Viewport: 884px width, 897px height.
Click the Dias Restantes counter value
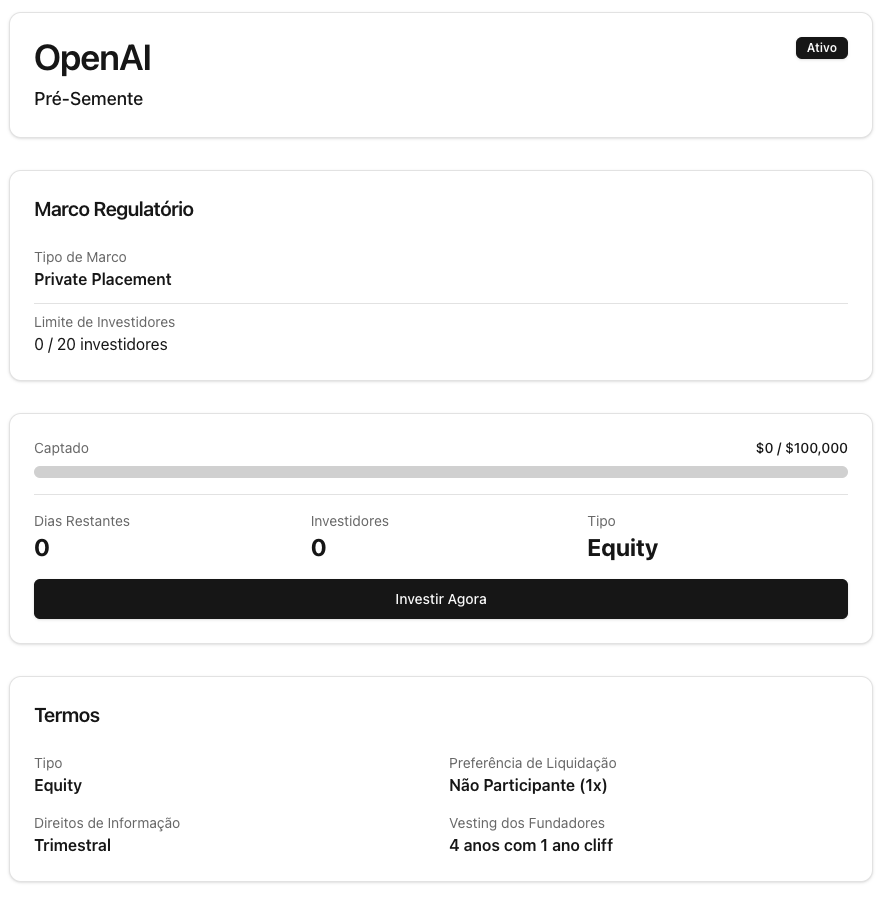[42, 548]
